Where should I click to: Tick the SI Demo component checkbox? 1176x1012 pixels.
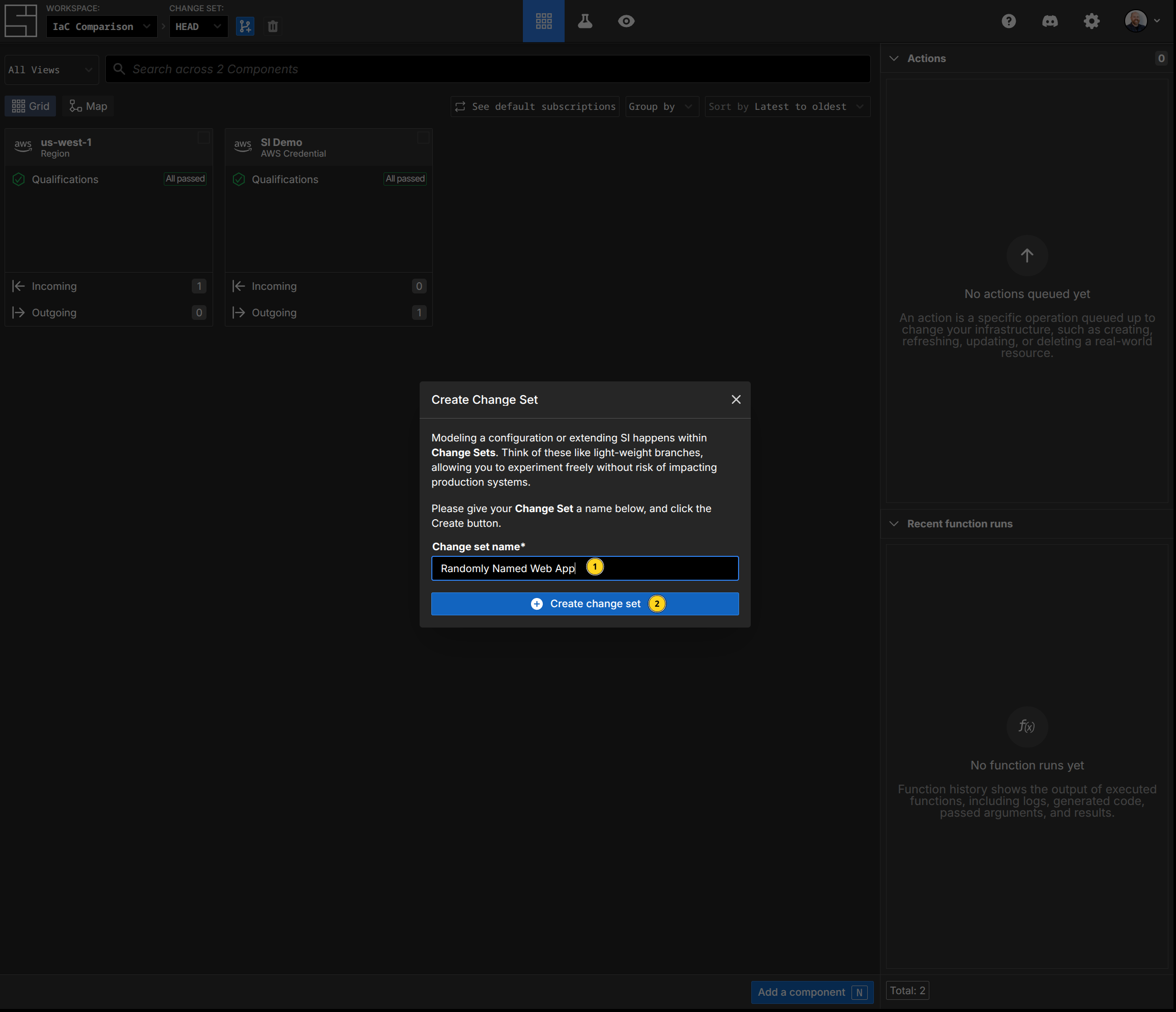(x=423, y=138)
